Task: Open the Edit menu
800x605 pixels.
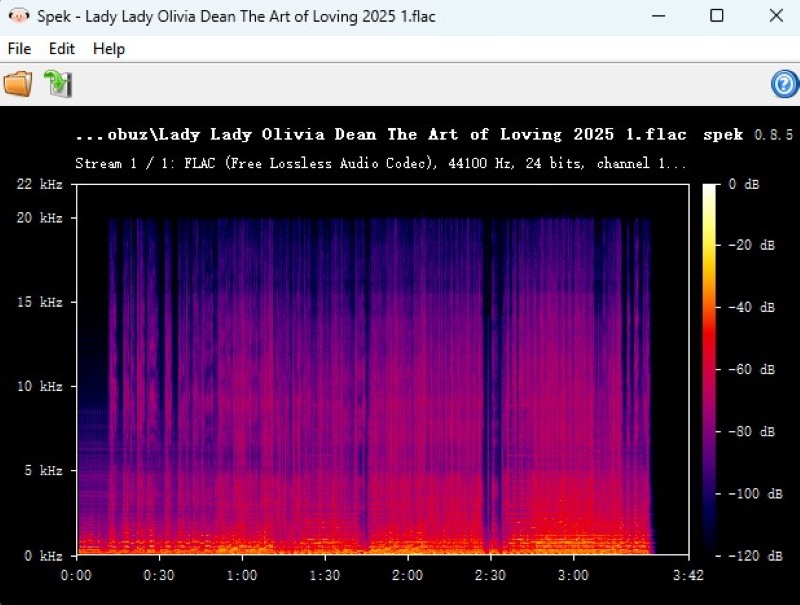Action: pyautogui.click(x=62, y=49)
